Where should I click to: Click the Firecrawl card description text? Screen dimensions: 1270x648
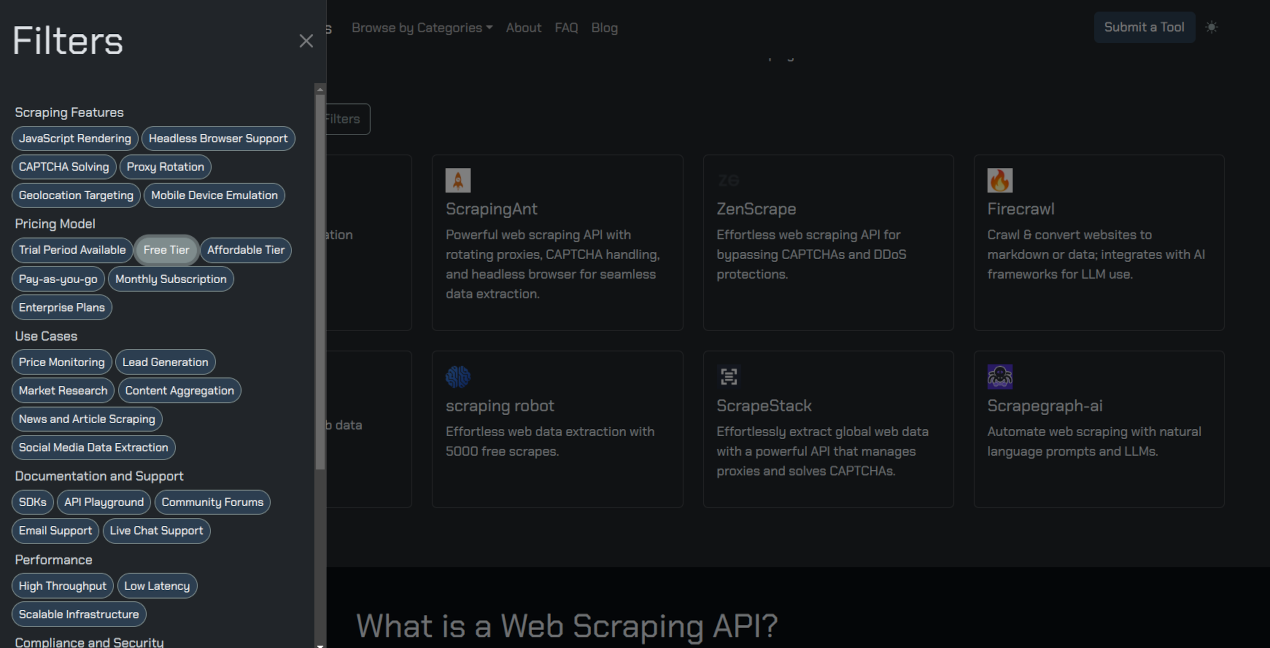click(x=1097, y=254)
